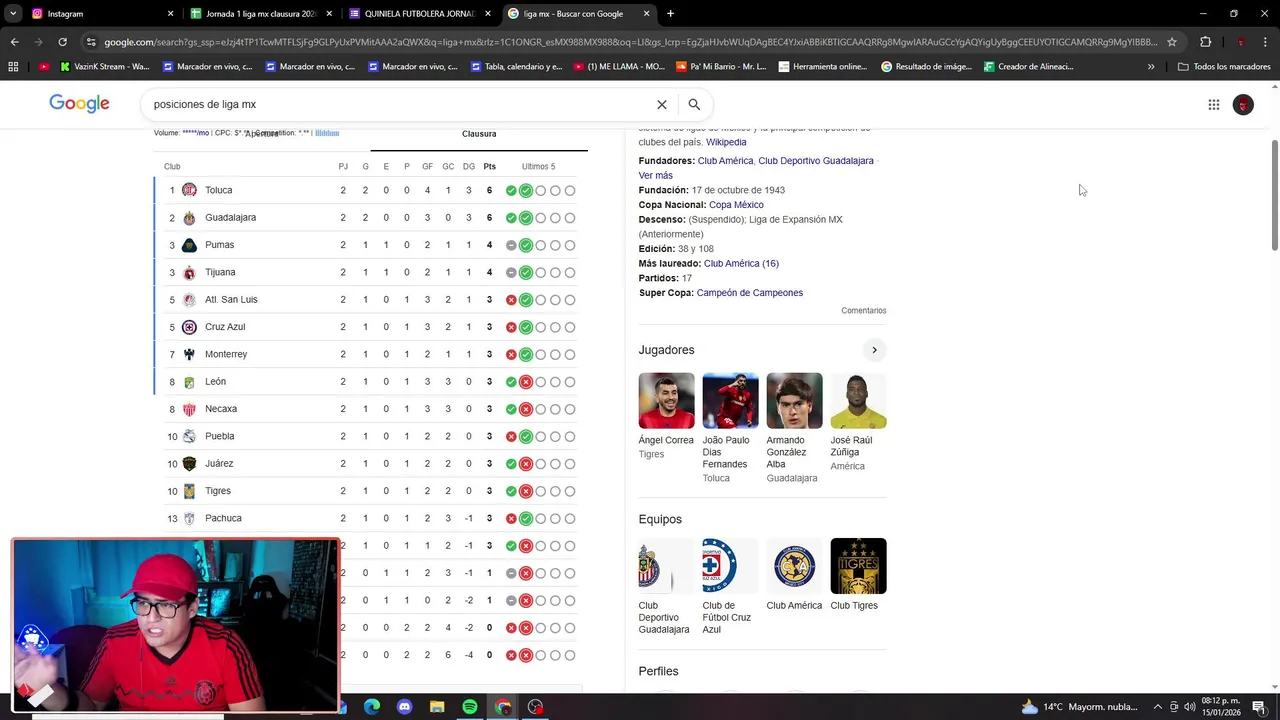Open José Raúl Zúñiga photo

pyautogui.click(x=858, y=401)
